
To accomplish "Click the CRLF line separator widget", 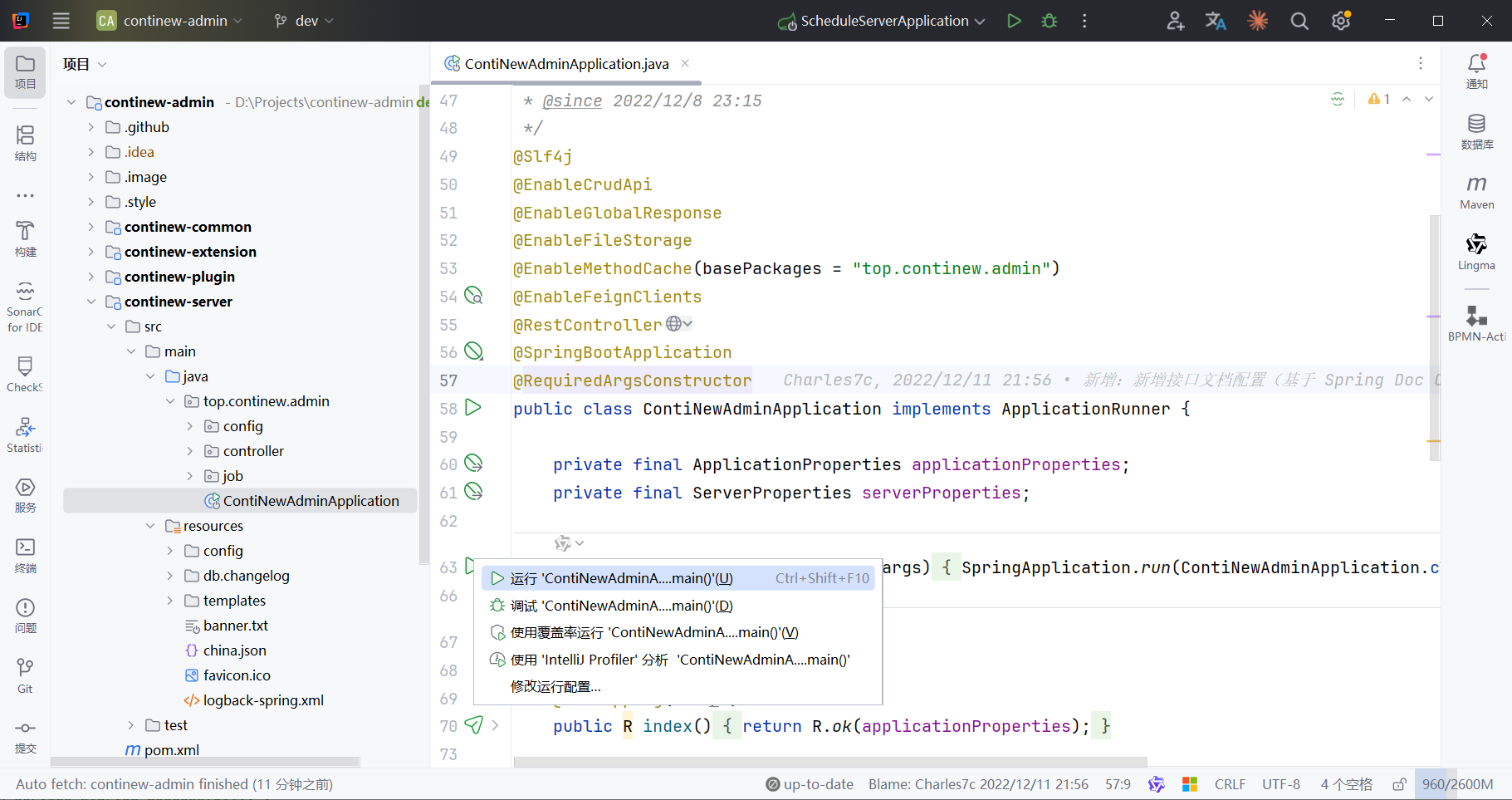I will (x=1230, y=784).
